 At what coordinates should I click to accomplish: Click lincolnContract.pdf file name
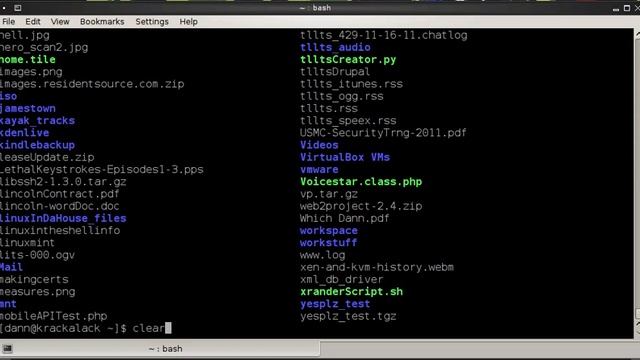pyautogui.click(x=60, y=194)
